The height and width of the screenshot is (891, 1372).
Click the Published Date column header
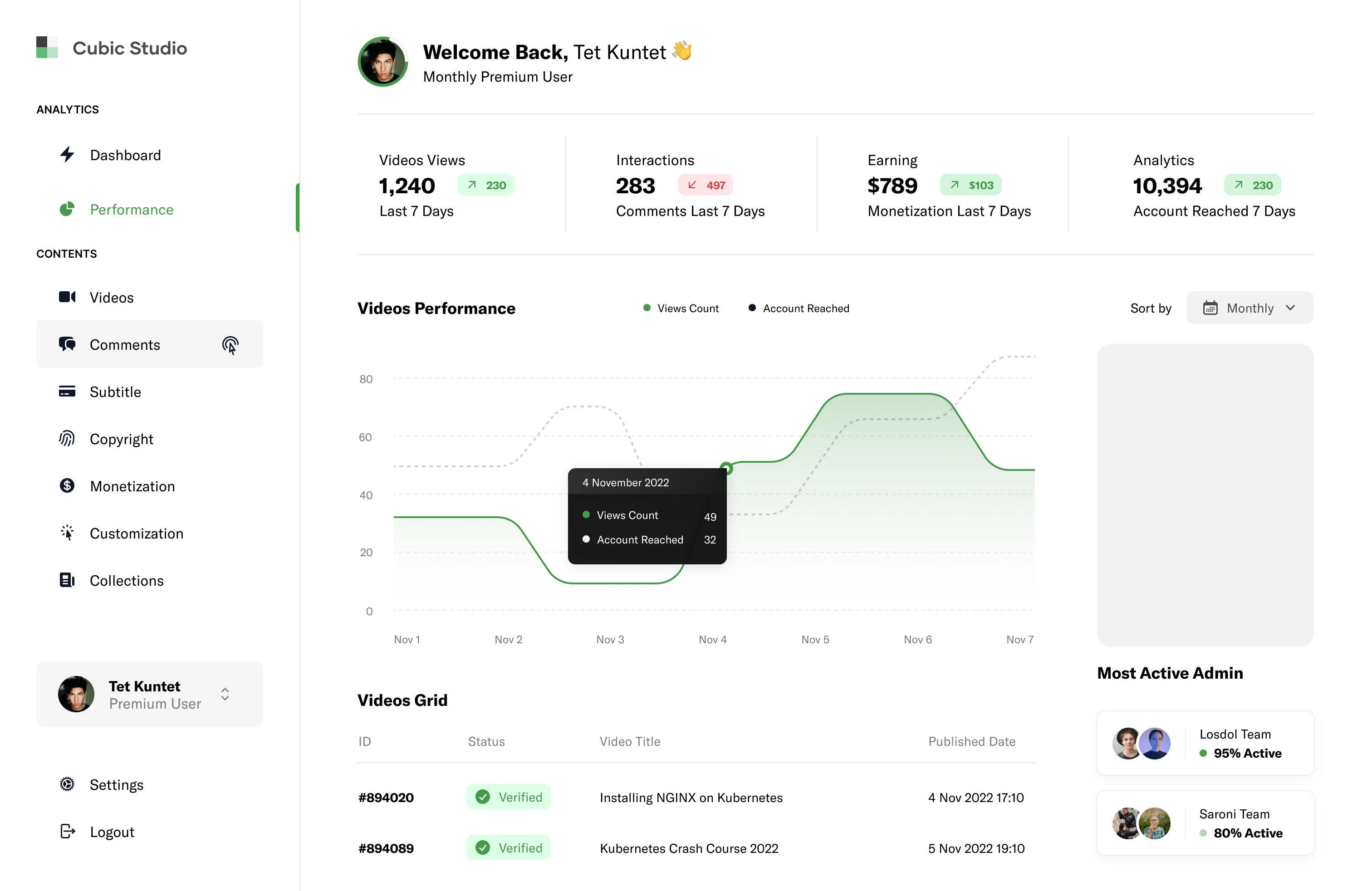click(x=971, y=741)
